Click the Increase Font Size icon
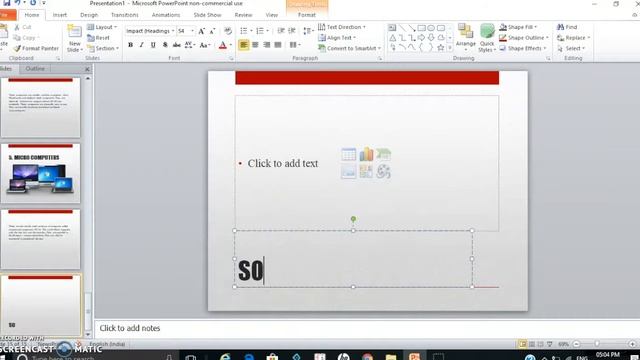The height and width of the screenshot is (360, 640). 202,31
